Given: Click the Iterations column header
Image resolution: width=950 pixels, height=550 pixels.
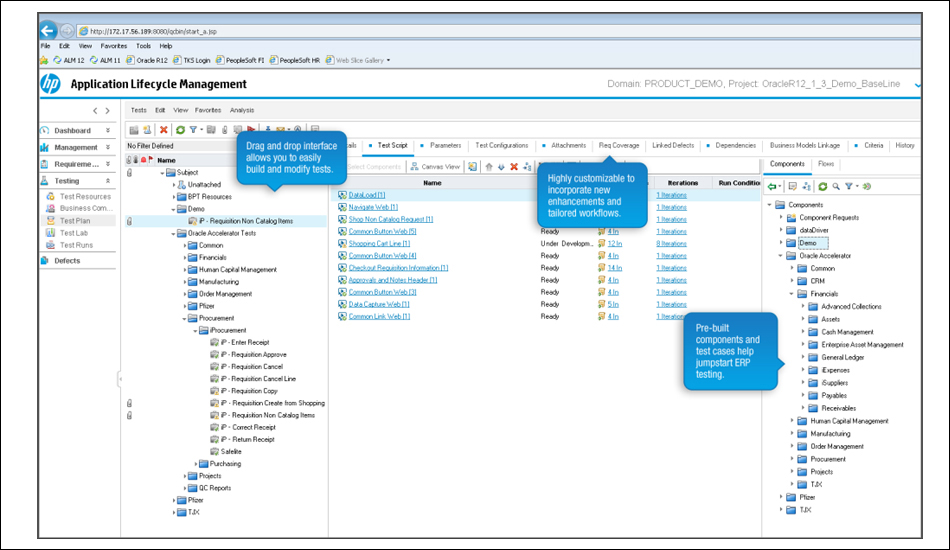Looking at the screenshot, I should (x=683, y=183).
